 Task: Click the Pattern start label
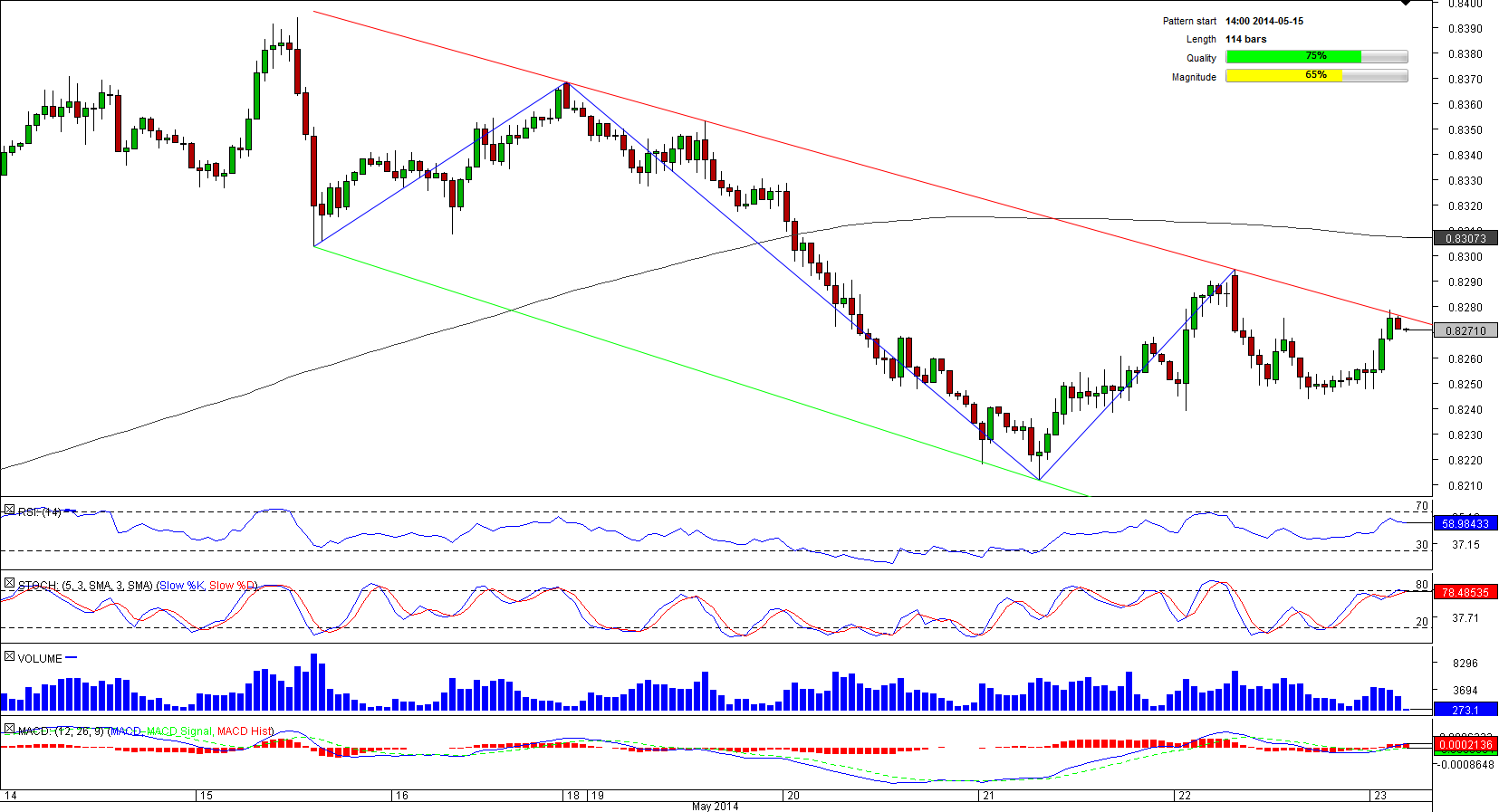click(1189, 21)
